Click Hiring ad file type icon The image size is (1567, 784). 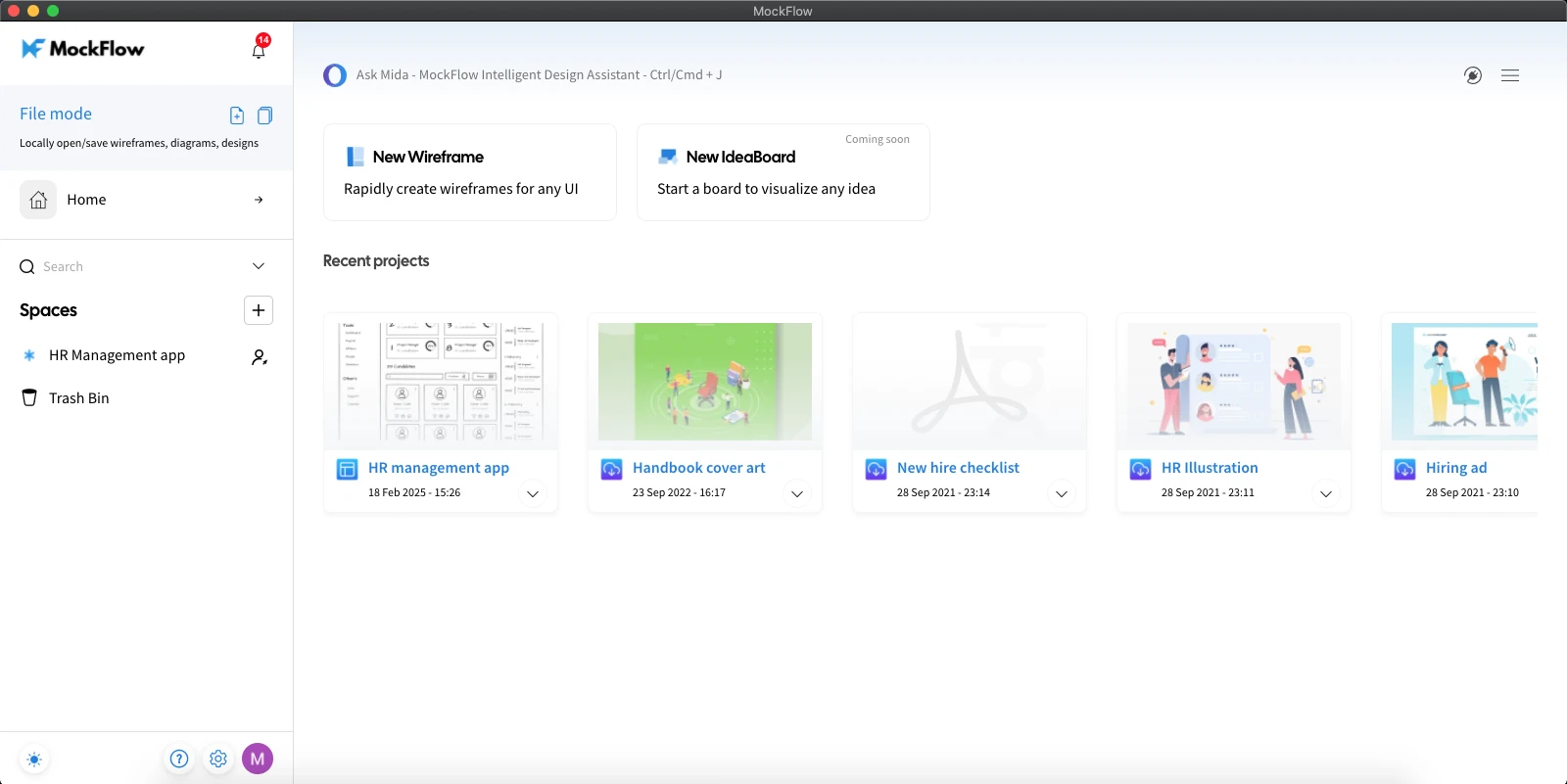click(1405, 469)
